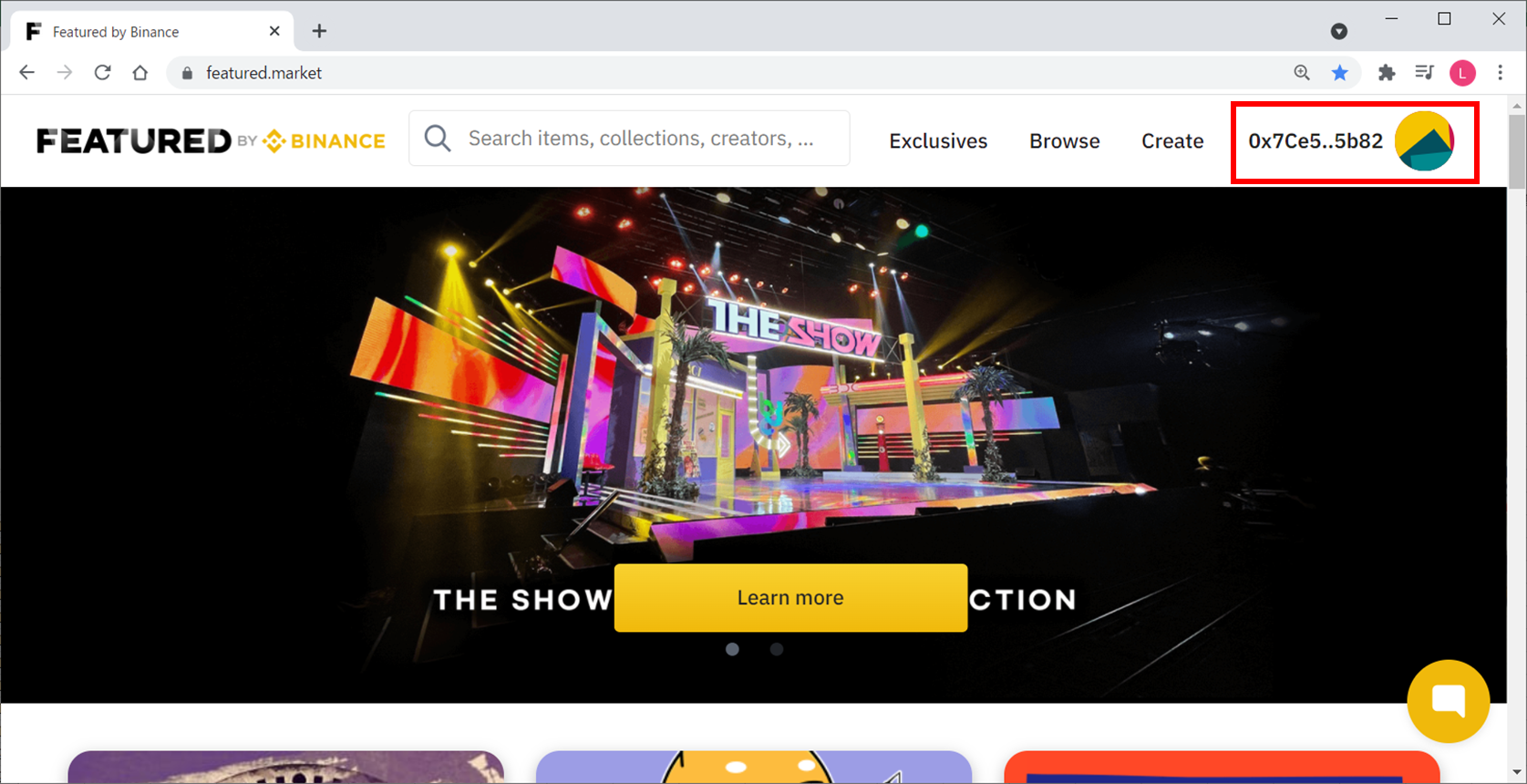The height and width of the screenshot is (784, 1527).
Task: Select the Featured by Binance tab
Action: coord(152,31)
